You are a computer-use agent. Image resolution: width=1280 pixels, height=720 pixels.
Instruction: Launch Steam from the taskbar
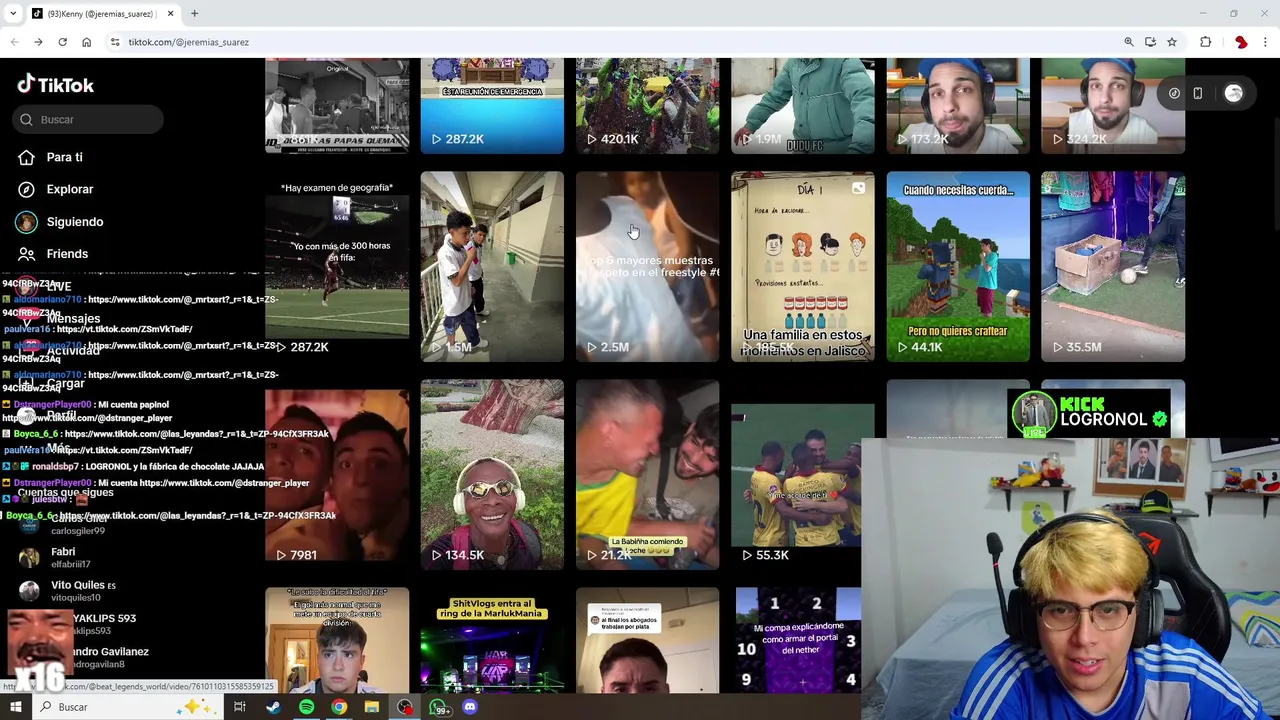click(x=273, y=707)
